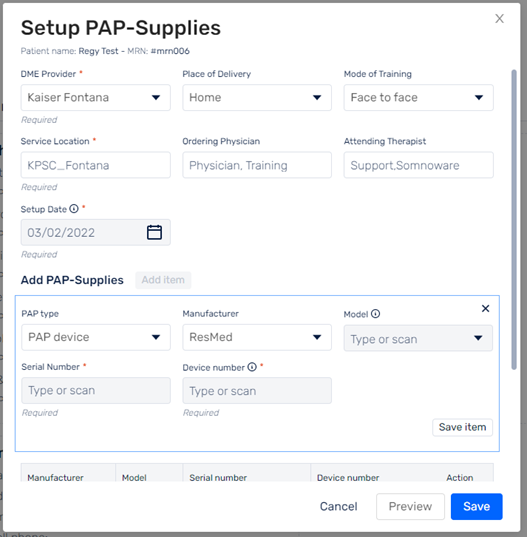The image size is (527, 537).
Task: Click the info icon next to Model
Action: [x=375, y=314]
